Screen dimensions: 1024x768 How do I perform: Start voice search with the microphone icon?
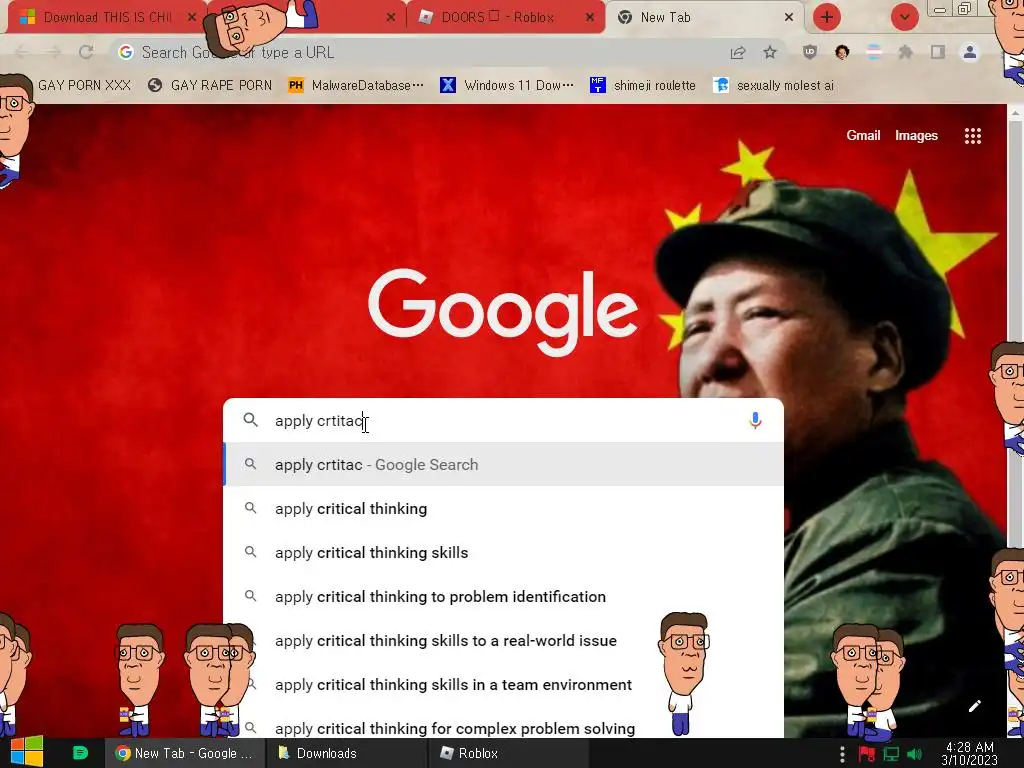click(755, 420)
